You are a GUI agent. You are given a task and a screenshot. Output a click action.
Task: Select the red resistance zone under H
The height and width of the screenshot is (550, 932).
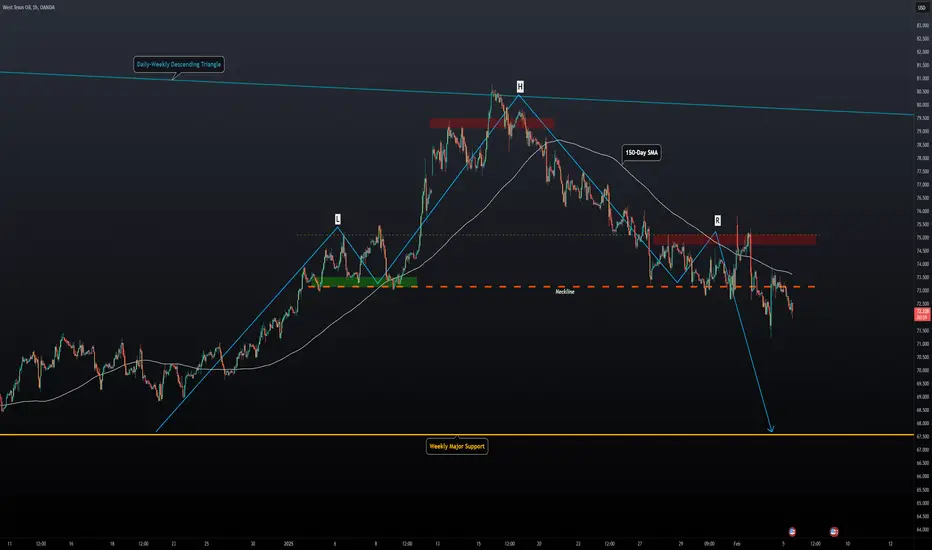492,123
